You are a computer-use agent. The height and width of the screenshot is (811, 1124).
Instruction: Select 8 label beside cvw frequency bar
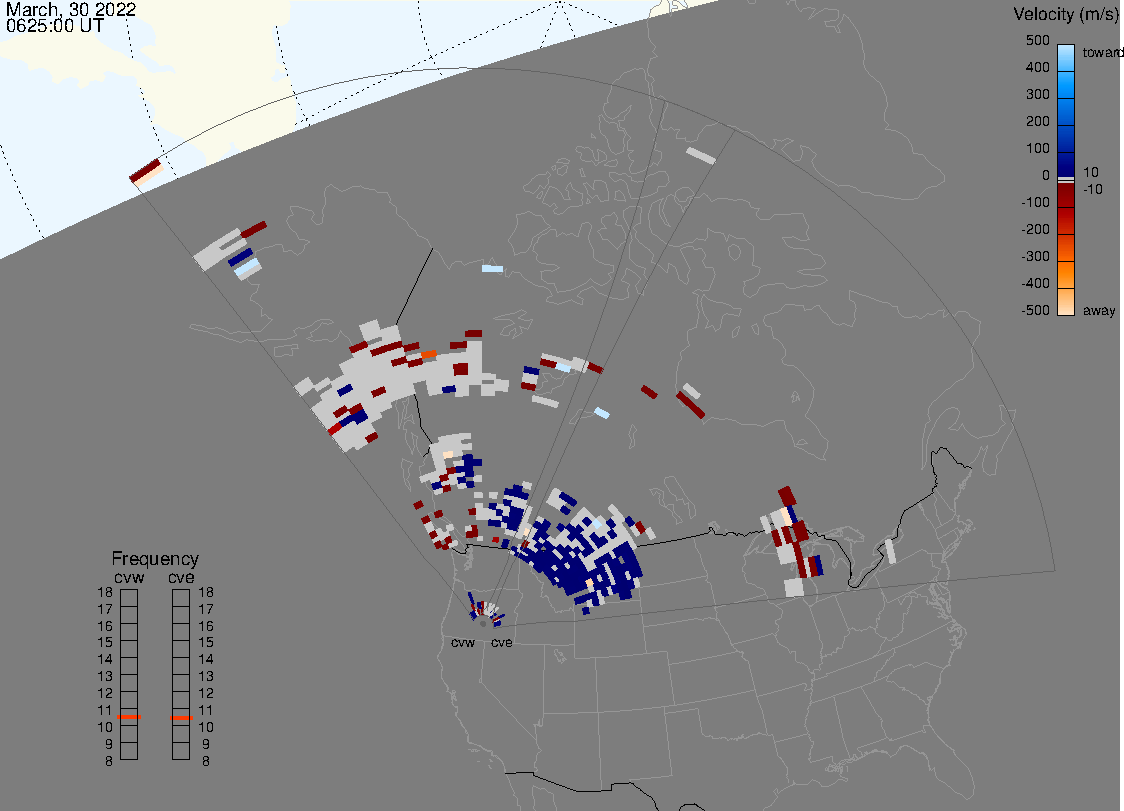pyautogui.click(x=109, y=762)
